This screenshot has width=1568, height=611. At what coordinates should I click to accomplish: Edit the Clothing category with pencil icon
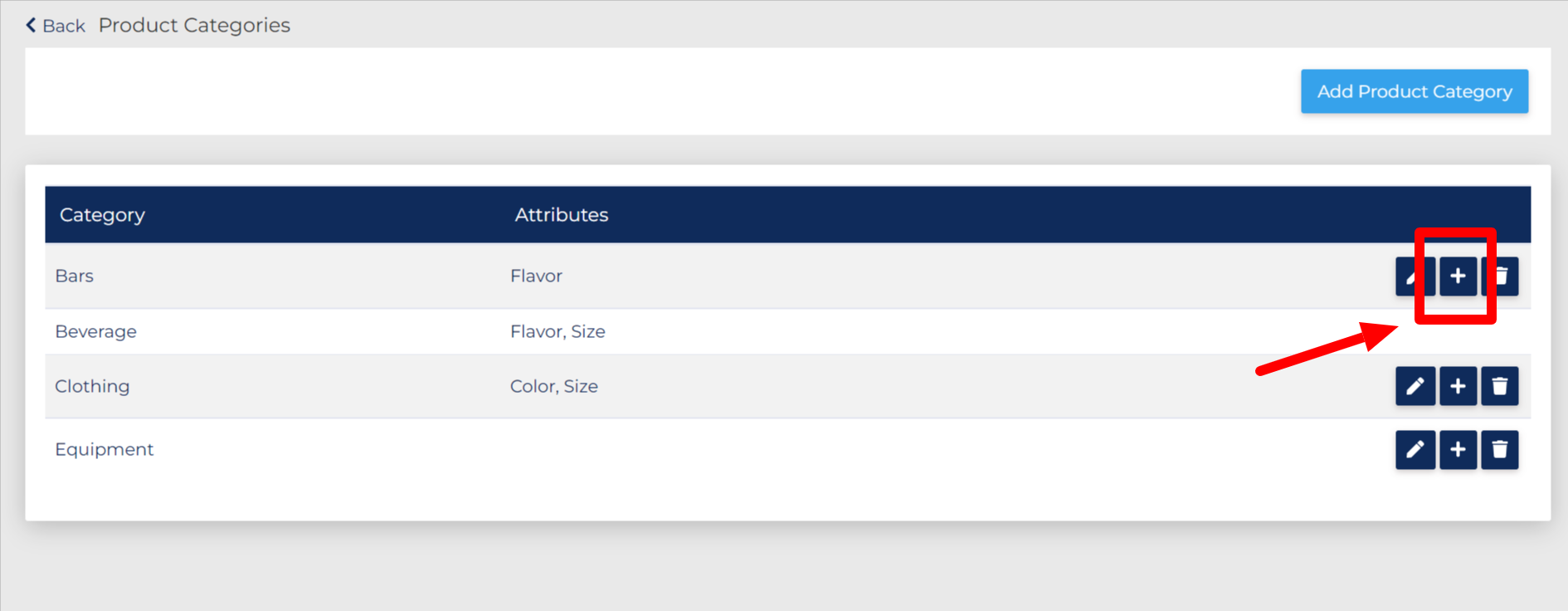1415,386
